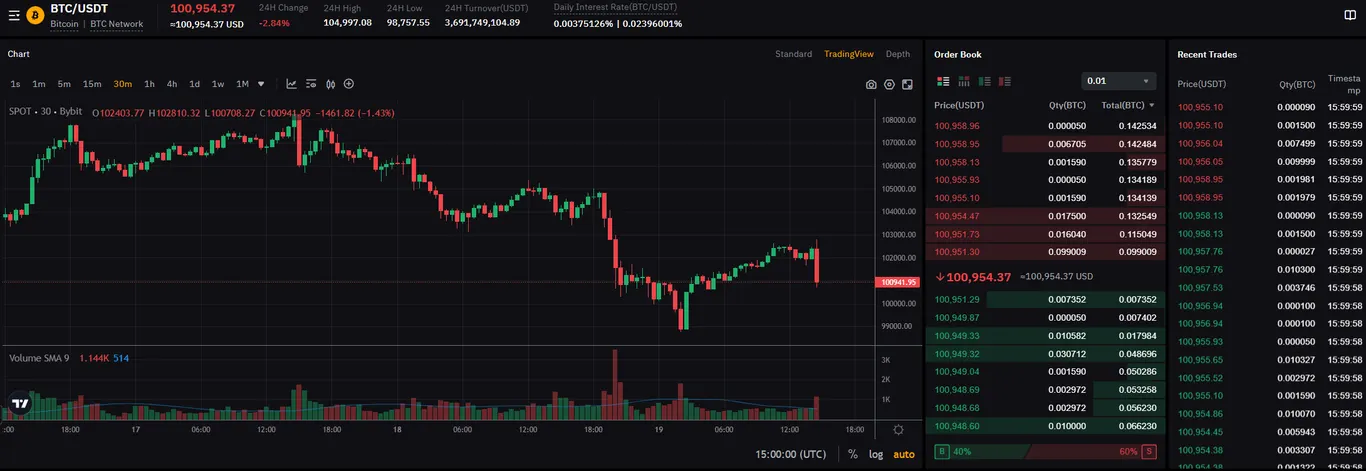Click the SPOT 30 Bybit symbol legend

(46, 113)
